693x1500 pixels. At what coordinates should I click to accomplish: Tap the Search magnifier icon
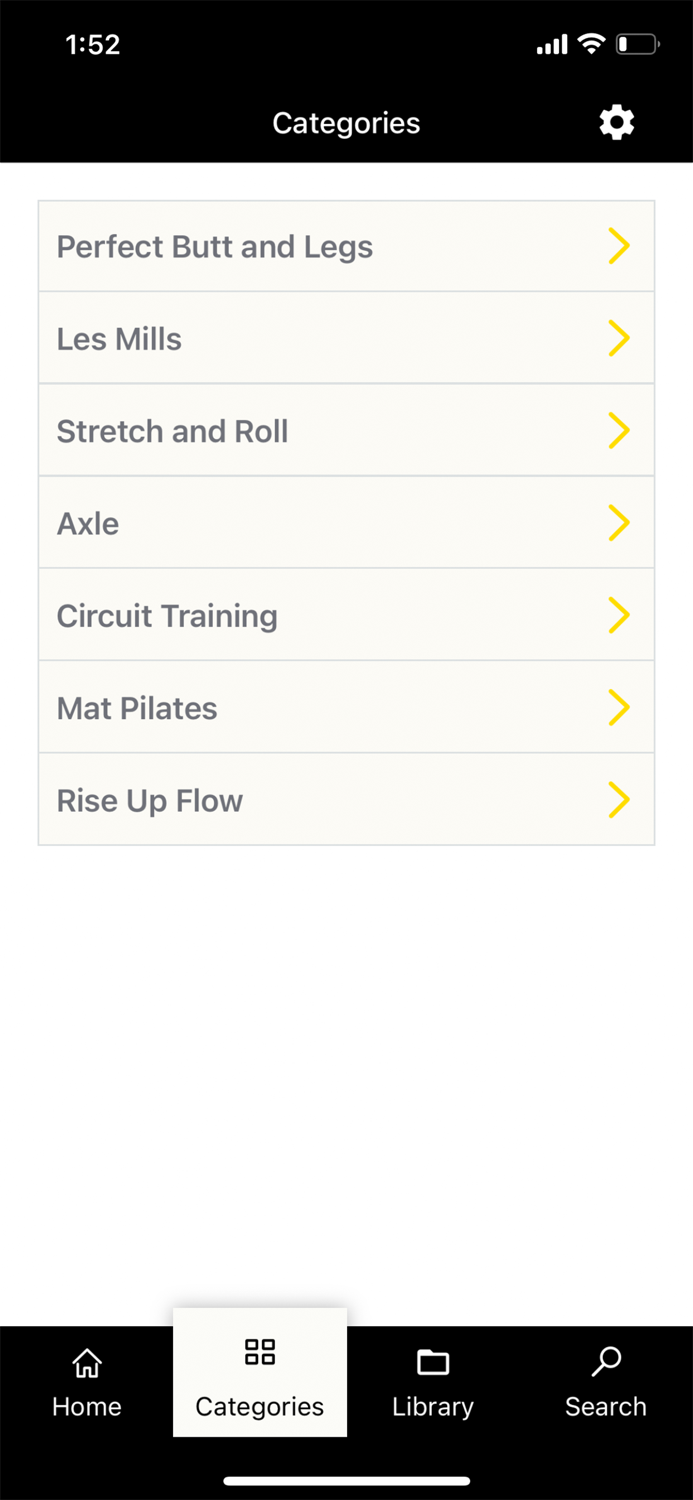pyautogui.click(x=605, y=1362)
